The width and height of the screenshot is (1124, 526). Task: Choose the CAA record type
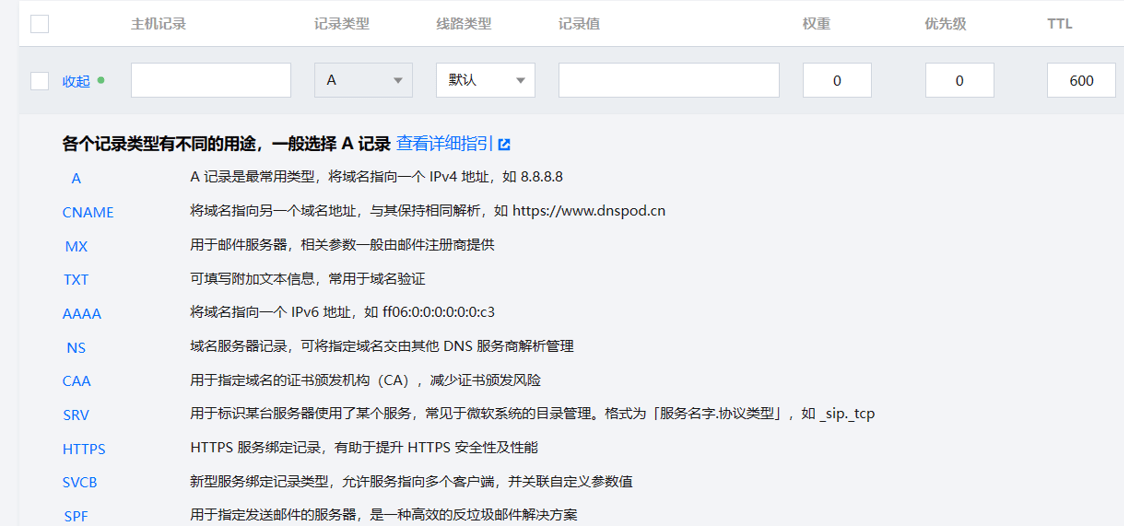click(77, 381)
